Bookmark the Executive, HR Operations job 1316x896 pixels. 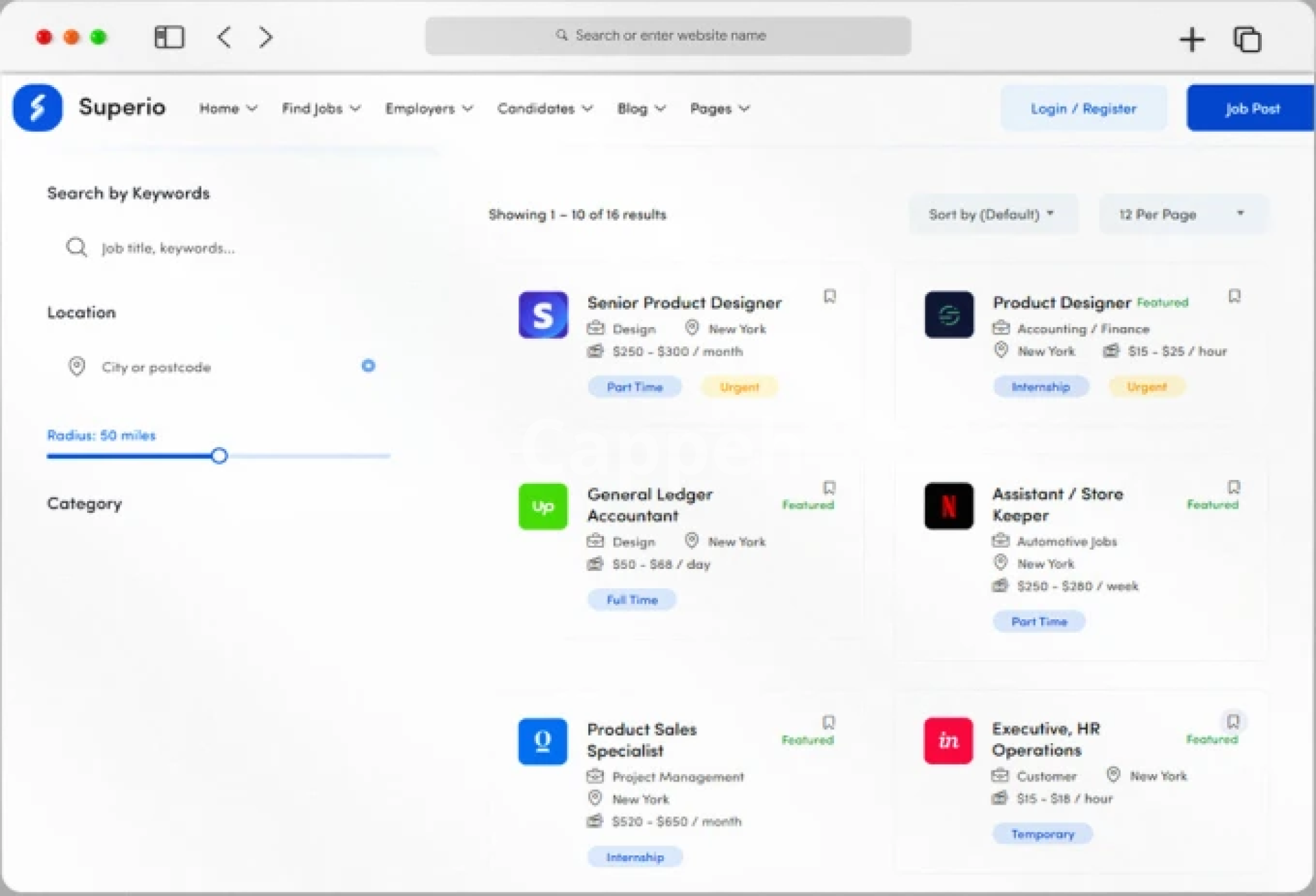click(x=1233, y=721)
